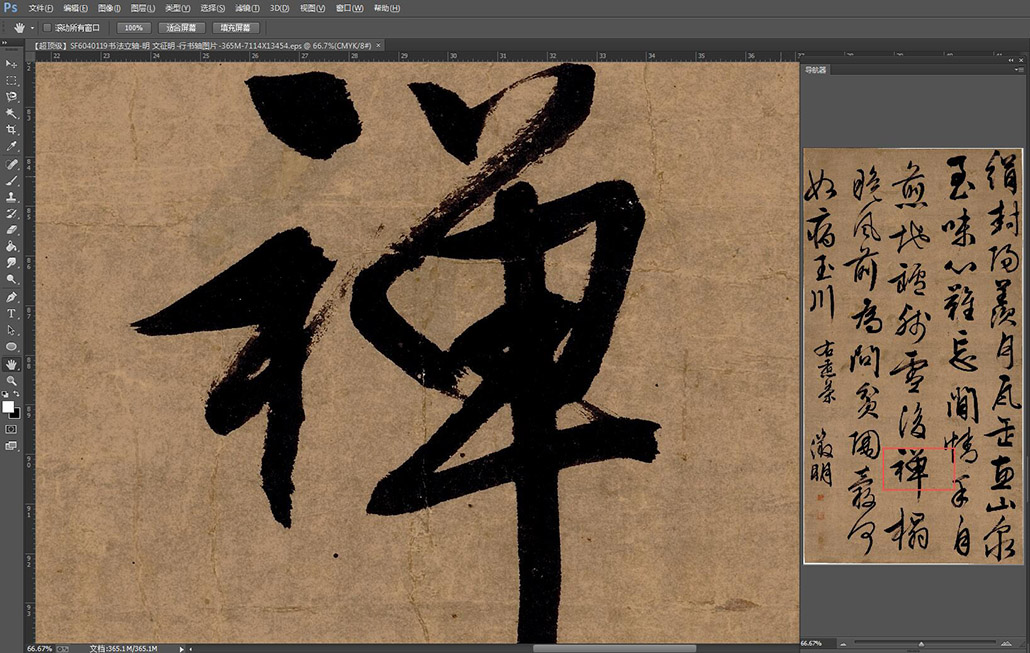Select the Smudge tool
The height and width of the screenshot is (653, 1030).
pyautogui.click(x=11, y=263)
